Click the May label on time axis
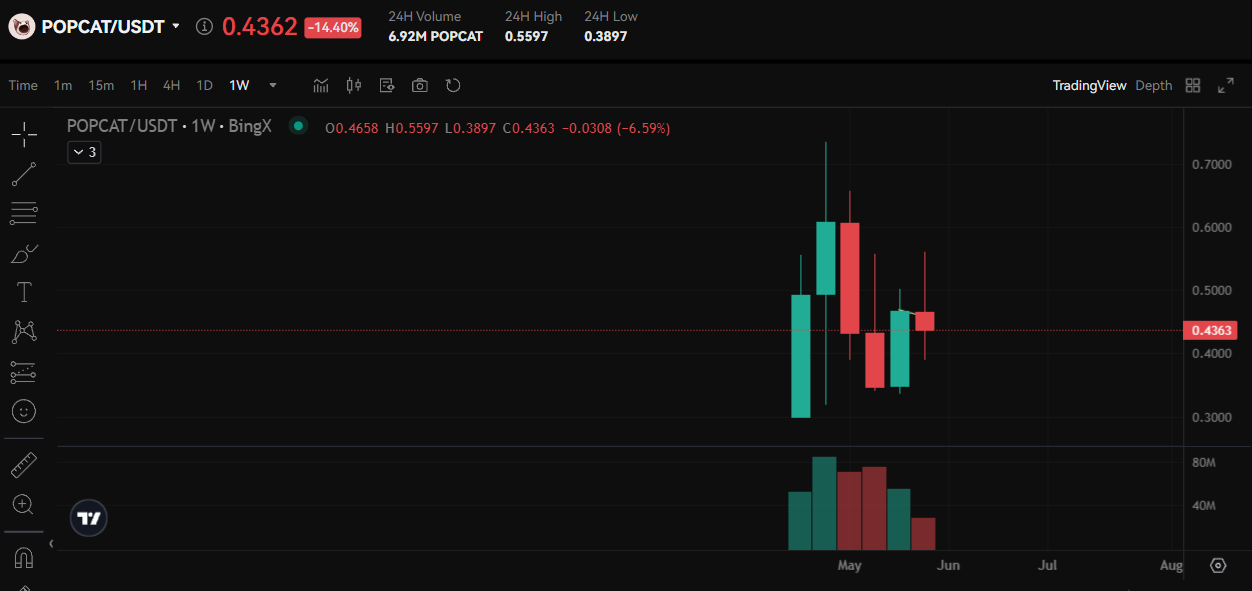This screenshot has width=1252, height=591. click(x=849, y=566)
